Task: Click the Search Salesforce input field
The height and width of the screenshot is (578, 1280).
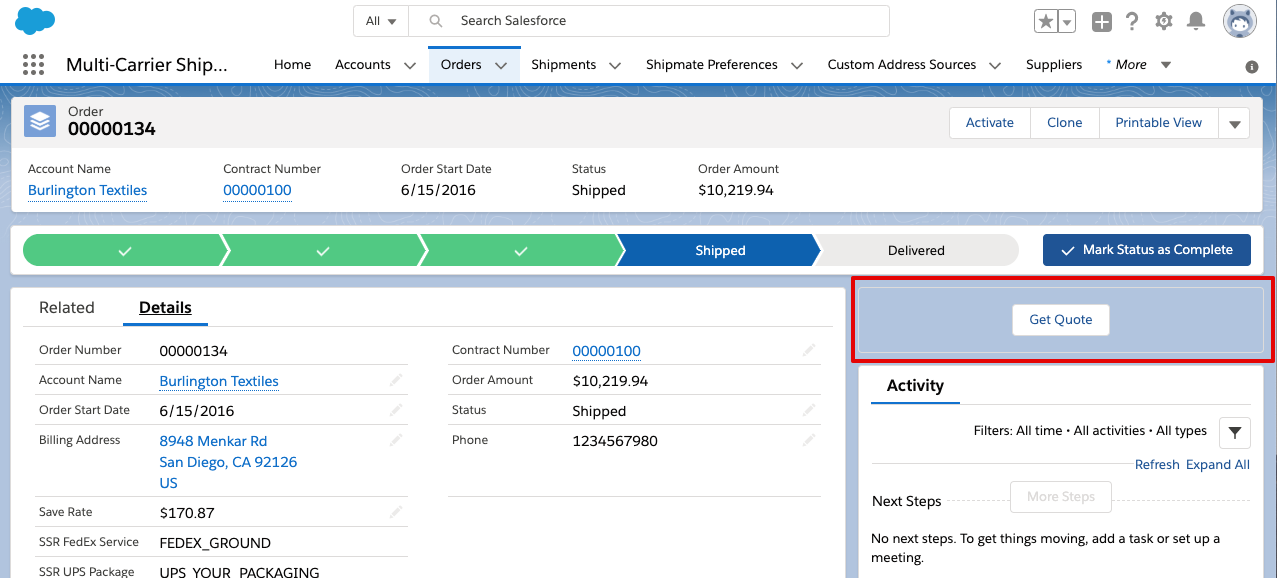Action: (650, 21)
